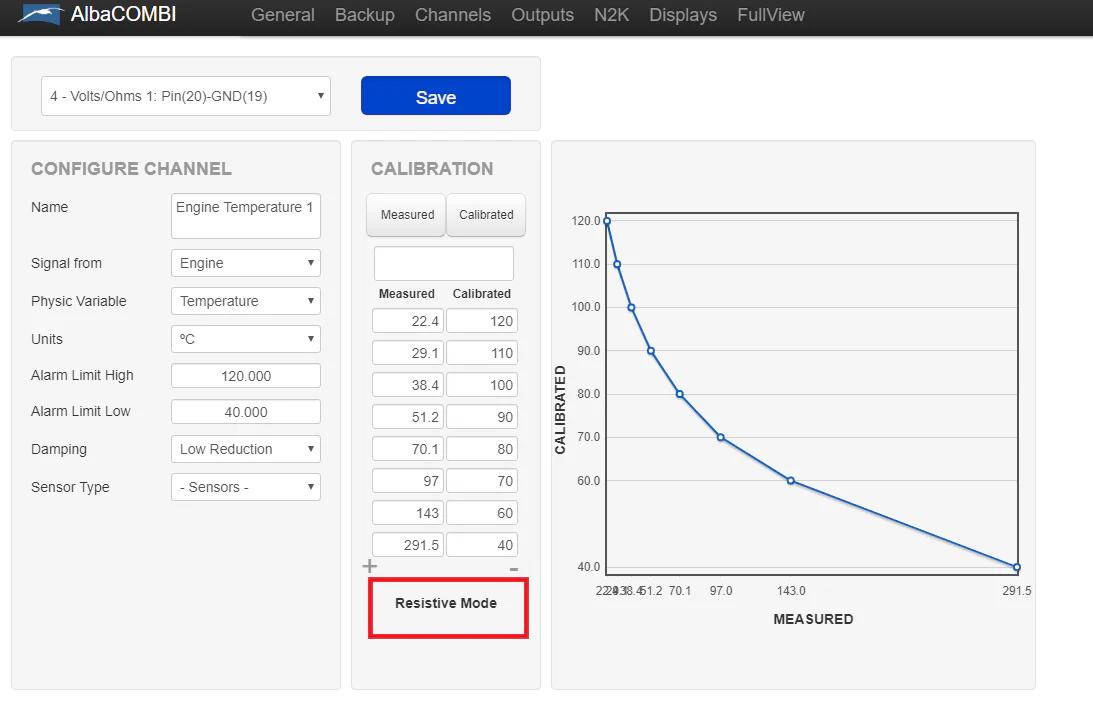The width and height of the screenshot is (1093, 719).
Task: Click the calibrated value 100 field
Action: point(482,385)
